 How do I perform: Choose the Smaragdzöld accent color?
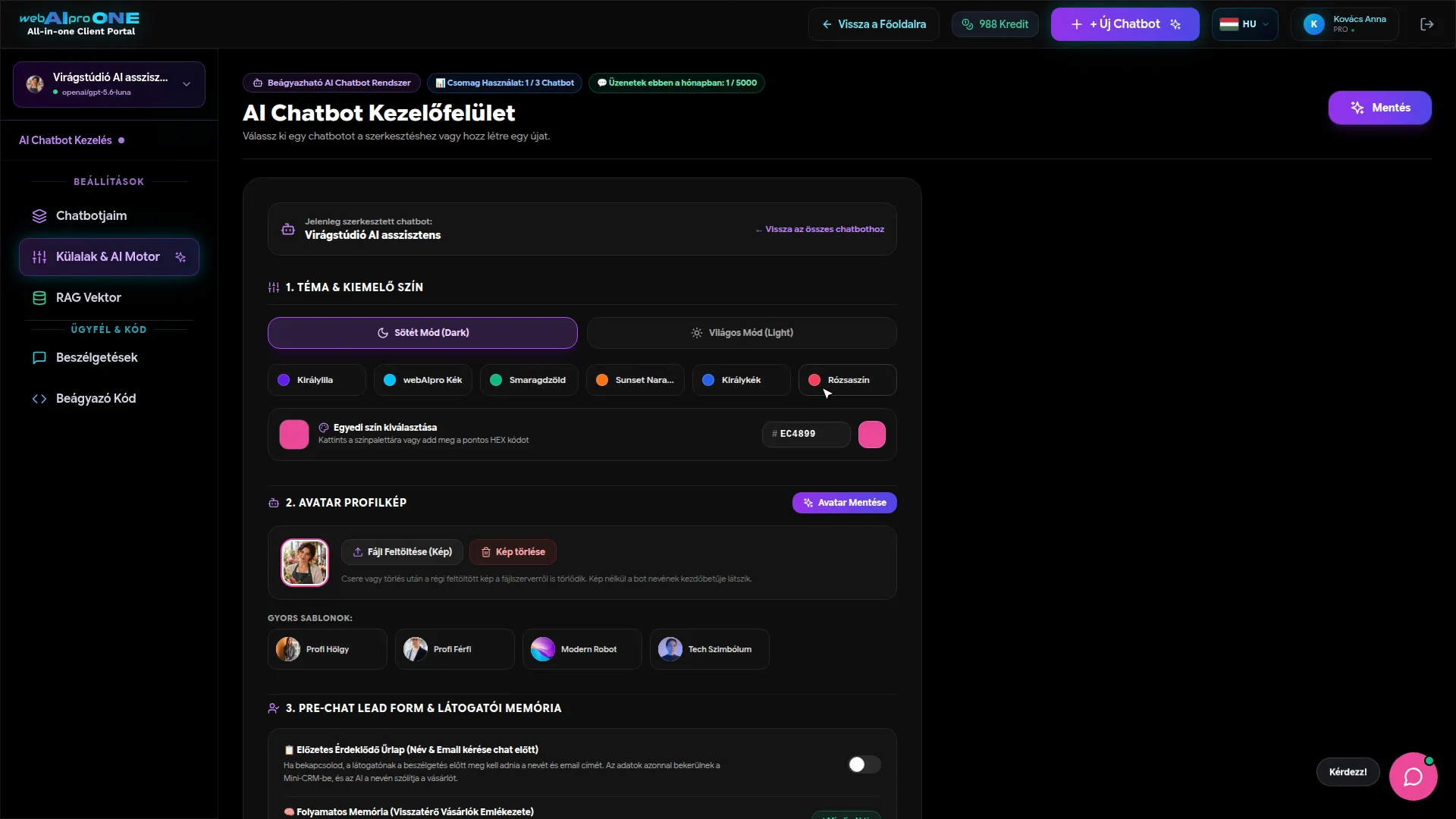pyautogui.click(x=529, y=380)
